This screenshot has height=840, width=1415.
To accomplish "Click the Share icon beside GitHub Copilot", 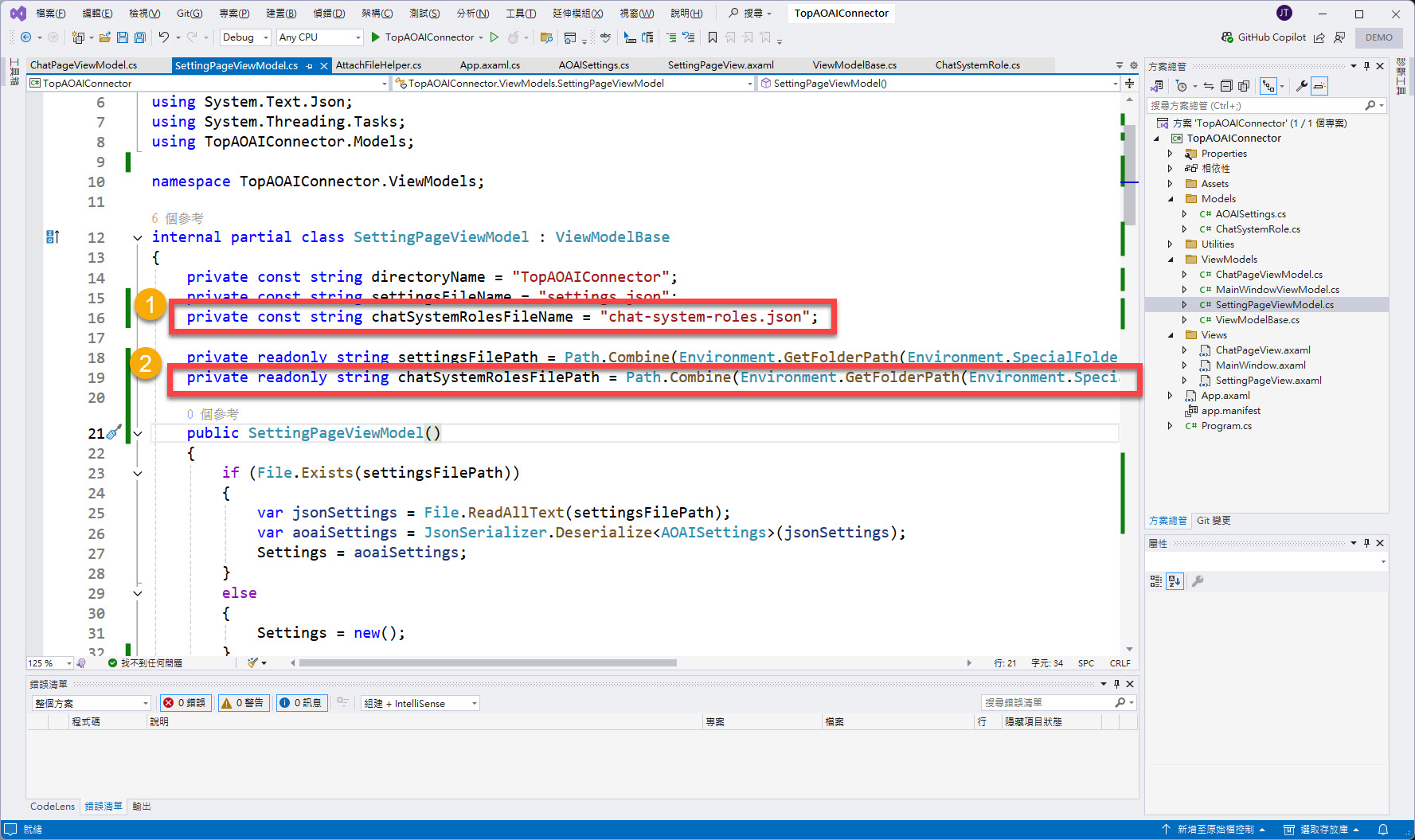I will [1319, 37].
